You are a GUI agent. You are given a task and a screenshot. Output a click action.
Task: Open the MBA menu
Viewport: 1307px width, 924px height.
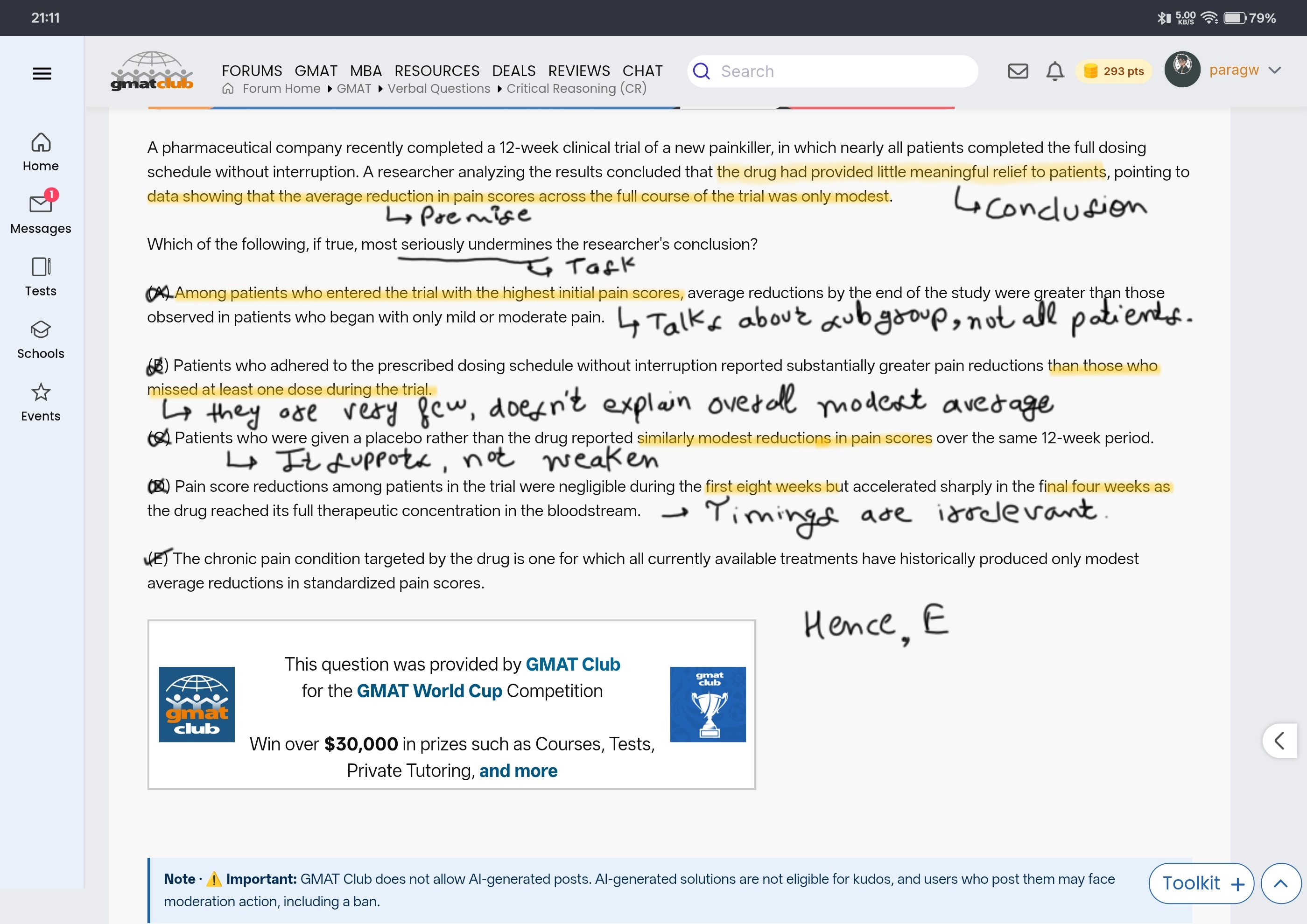pos(365,70)
